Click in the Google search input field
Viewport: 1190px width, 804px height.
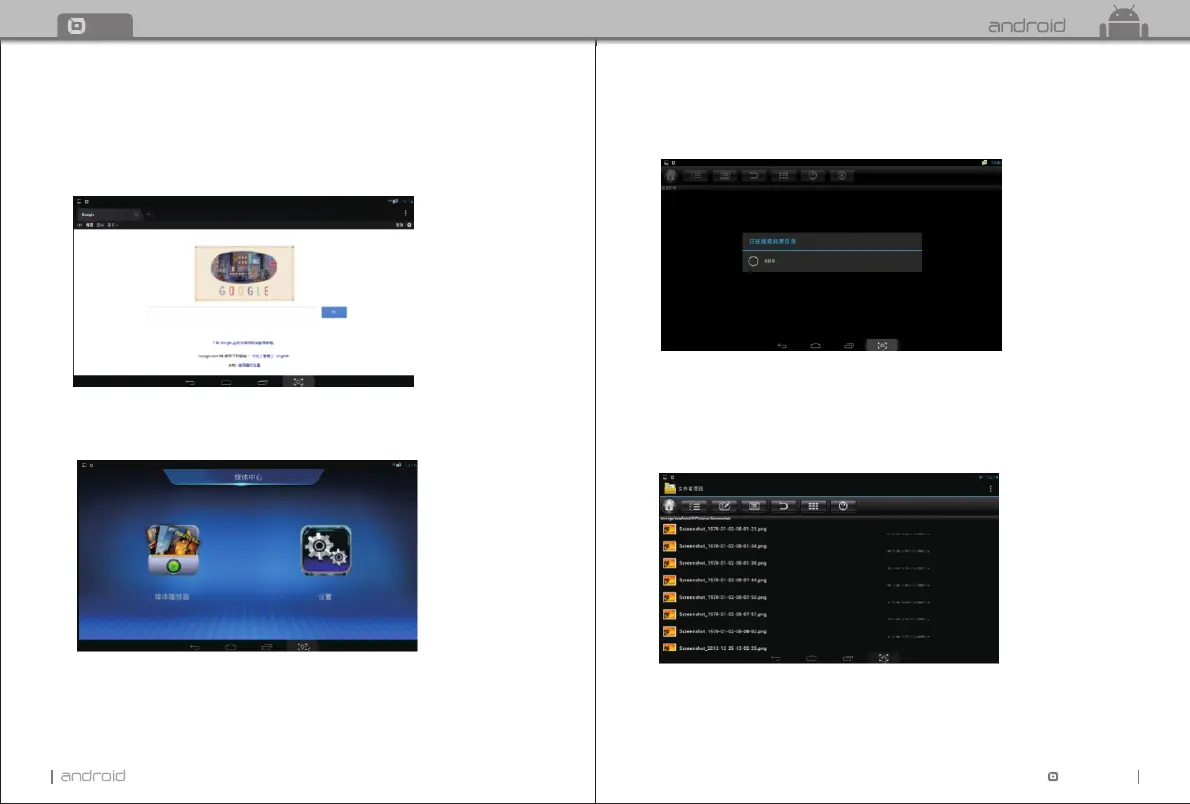coord(233,312)
